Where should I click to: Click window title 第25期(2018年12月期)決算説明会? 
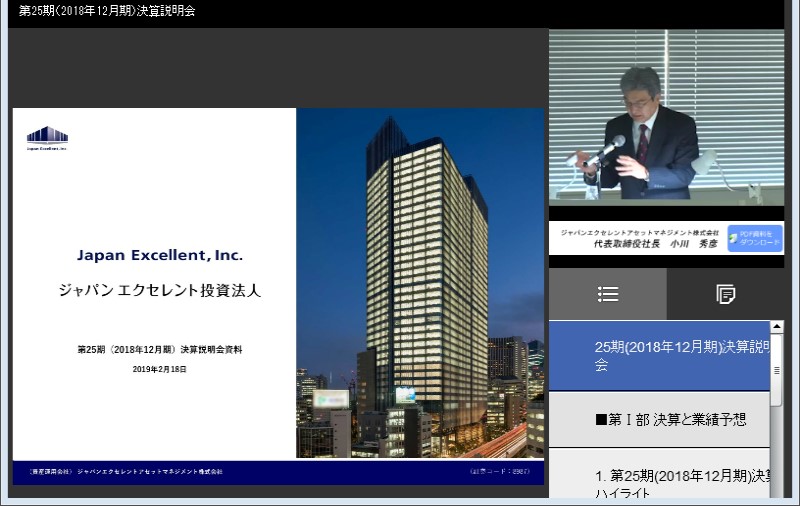(107, 11)
